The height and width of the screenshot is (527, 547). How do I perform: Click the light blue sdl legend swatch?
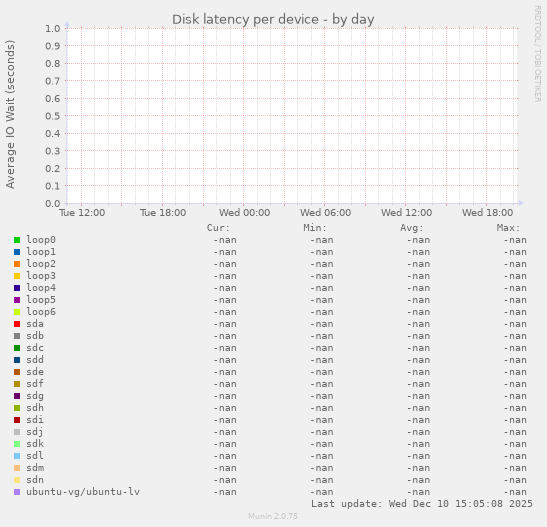coord(17,456)
